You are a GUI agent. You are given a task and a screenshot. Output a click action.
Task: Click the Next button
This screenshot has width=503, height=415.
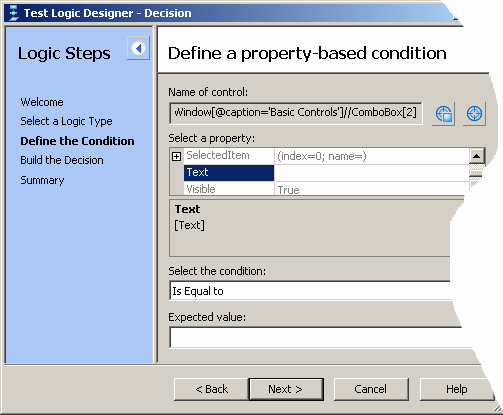[x=286, y=389]
